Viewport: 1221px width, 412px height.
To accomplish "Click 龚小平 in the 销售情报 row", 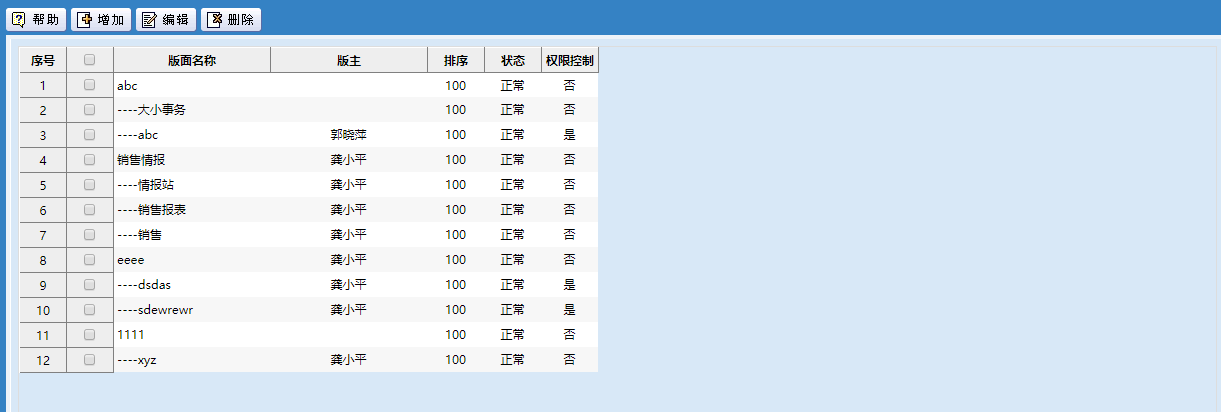I will 349,160.
